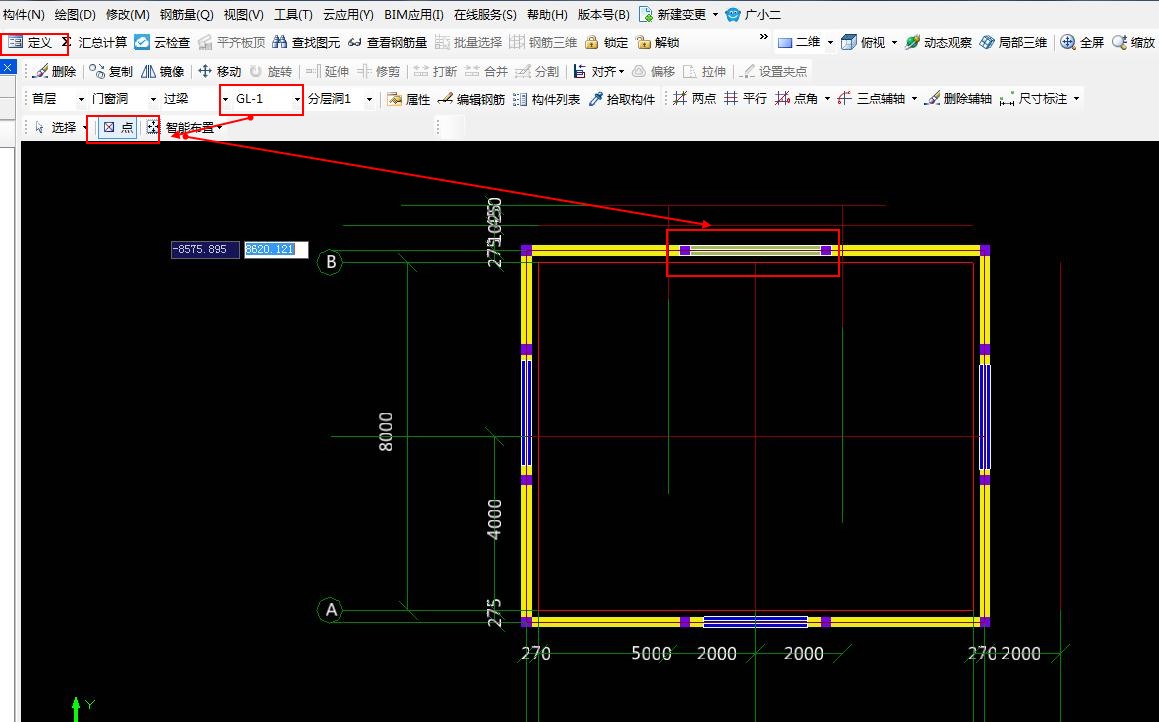Click 新建变更 new change button
This screenshot has width=1159, height=722.
coord(673,15)
